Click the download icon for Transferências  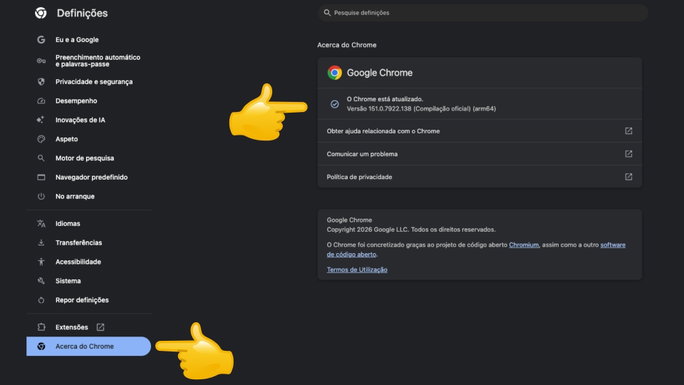coord(41,242)
